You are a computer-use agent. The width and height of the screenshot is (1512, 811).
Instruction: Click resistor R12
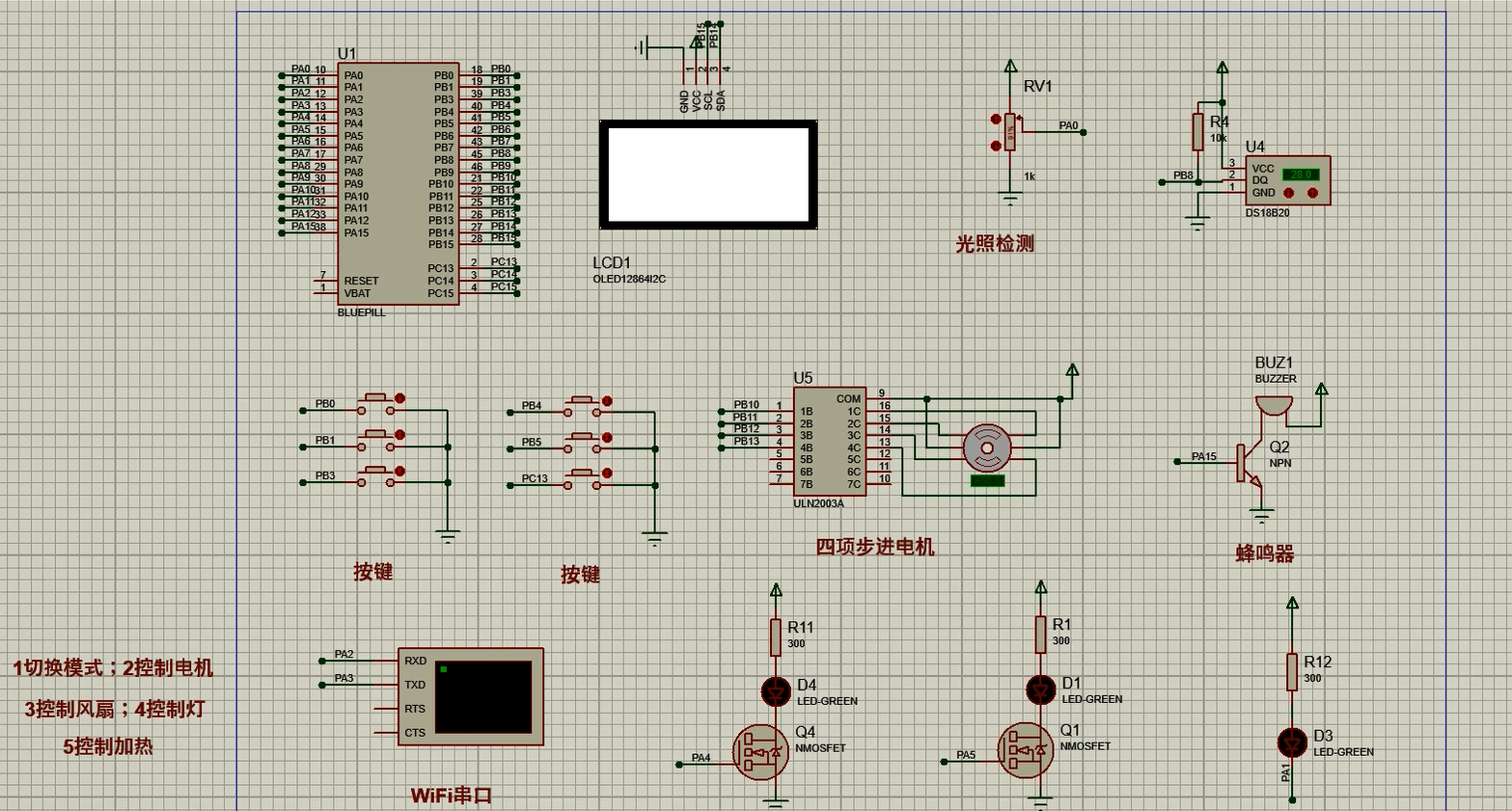click(1292, 670)
